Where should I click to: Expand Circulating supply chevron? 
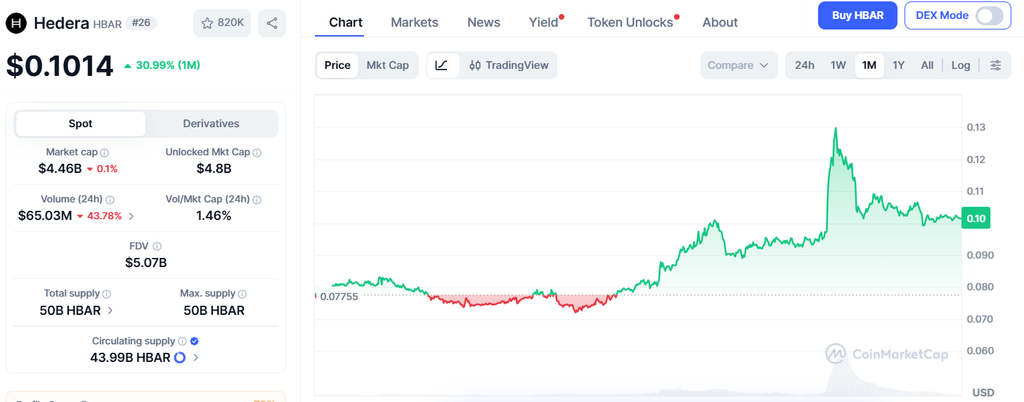coord(196,358)
